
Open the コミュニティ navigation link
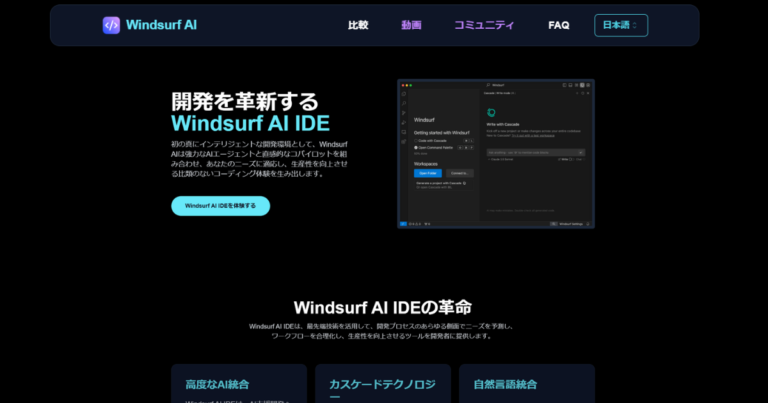484,25
